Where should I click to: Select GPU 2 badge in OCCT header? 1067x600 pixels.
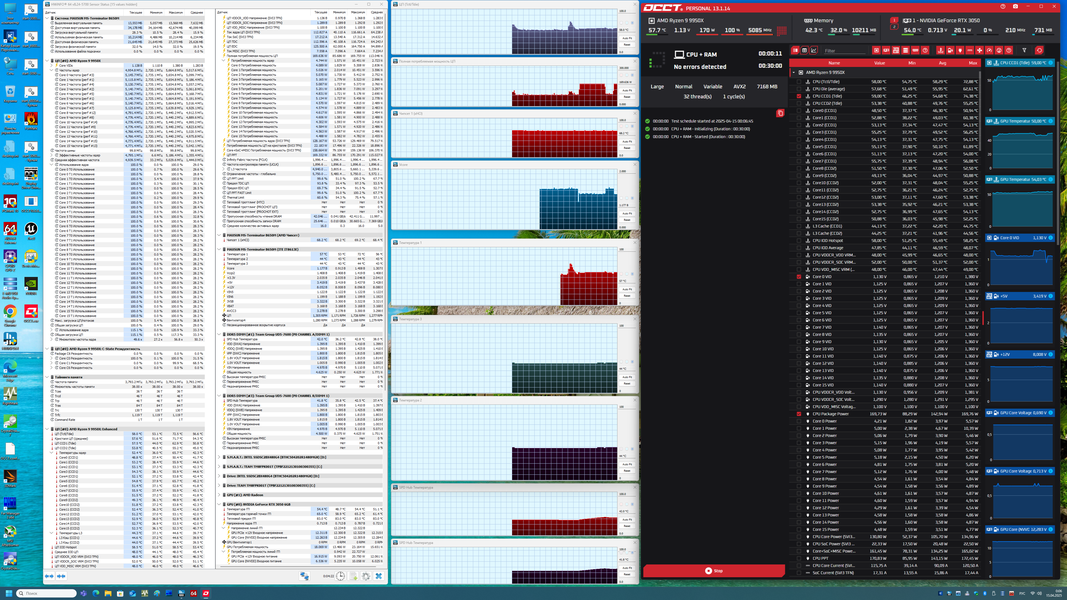pos(894,28)
